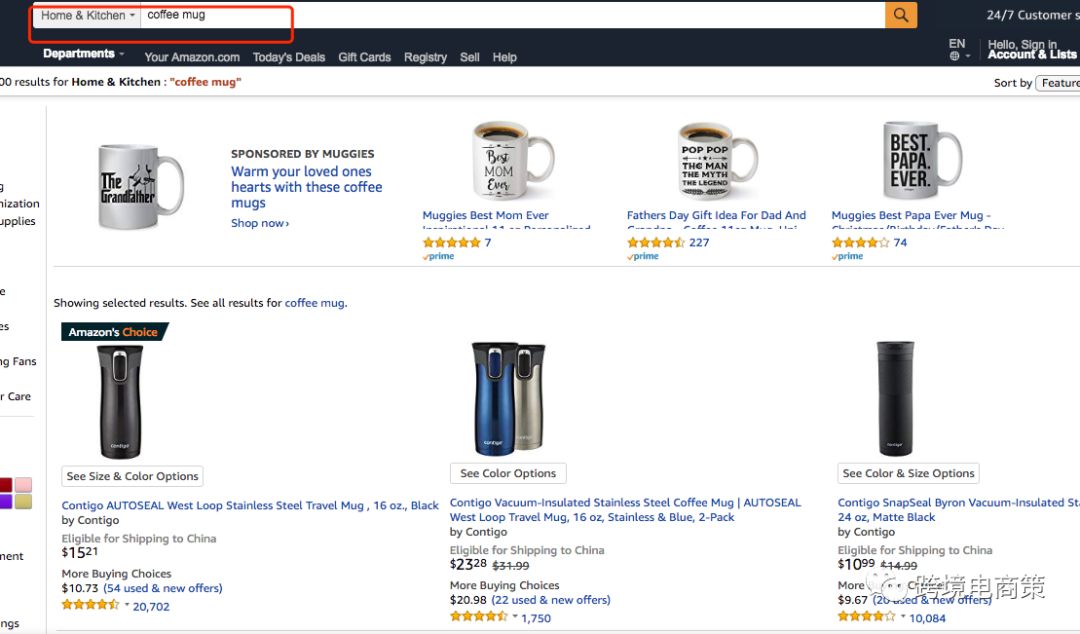Expand the Departments menu
Screen dimensions: 1080x634
coord(83,54)
